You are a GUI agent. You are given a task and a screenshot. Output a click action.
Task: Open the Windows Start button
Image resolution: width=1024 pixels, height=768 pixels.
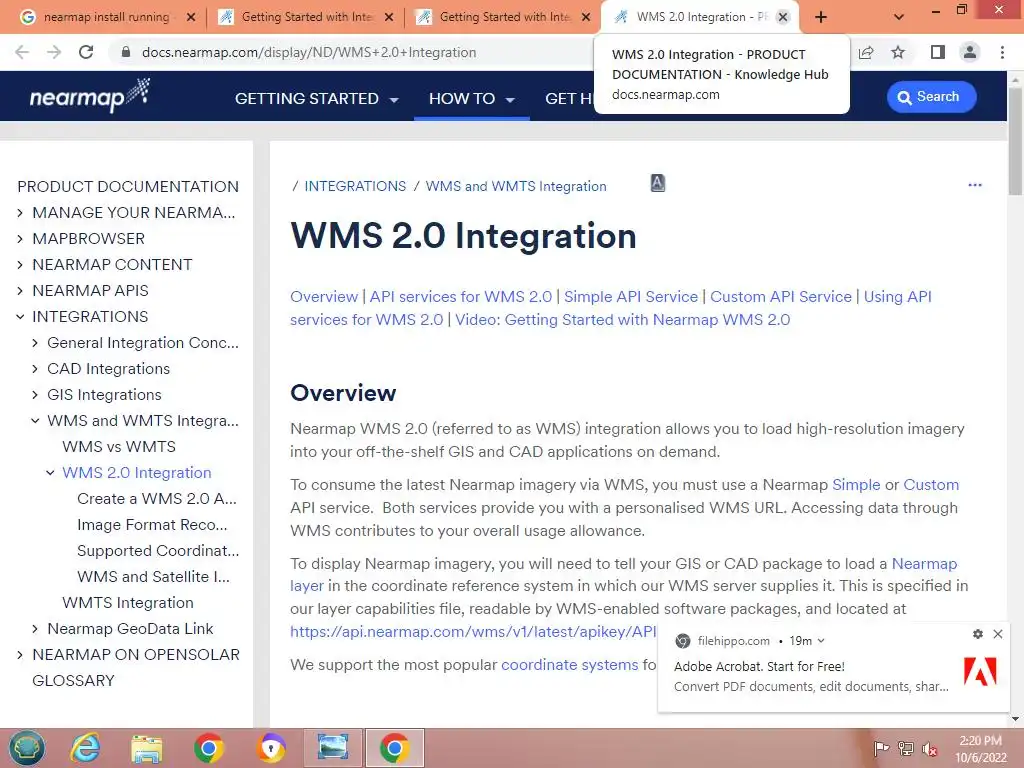(x=27, y=748)
